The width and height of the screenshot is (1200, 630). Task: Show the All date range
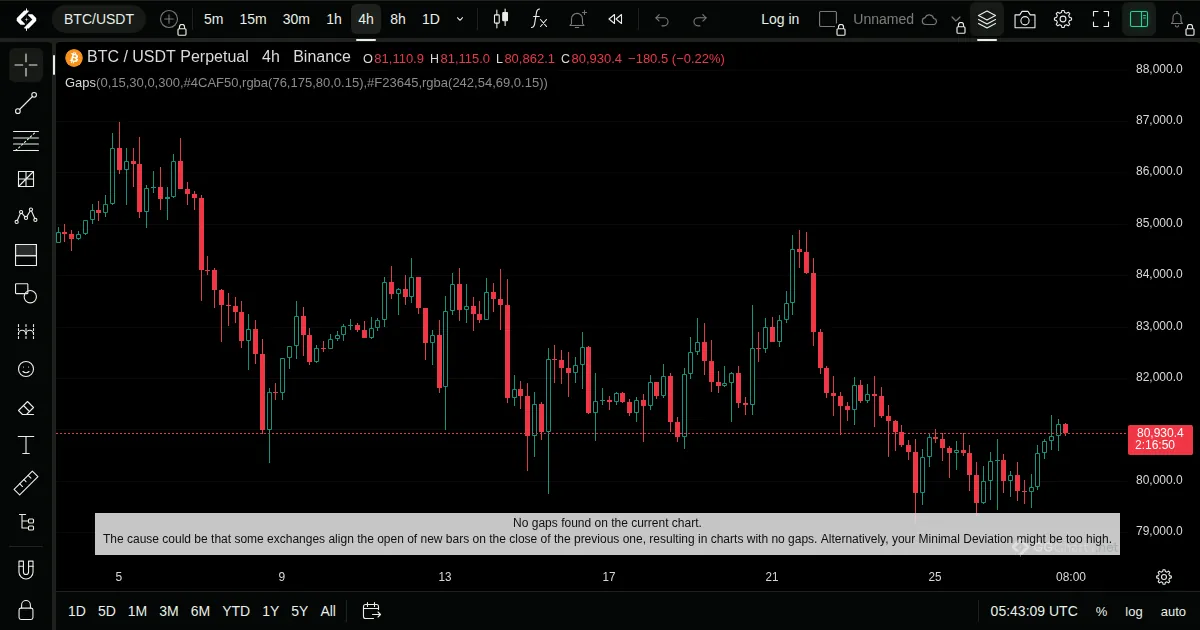(x=328, y=611)
